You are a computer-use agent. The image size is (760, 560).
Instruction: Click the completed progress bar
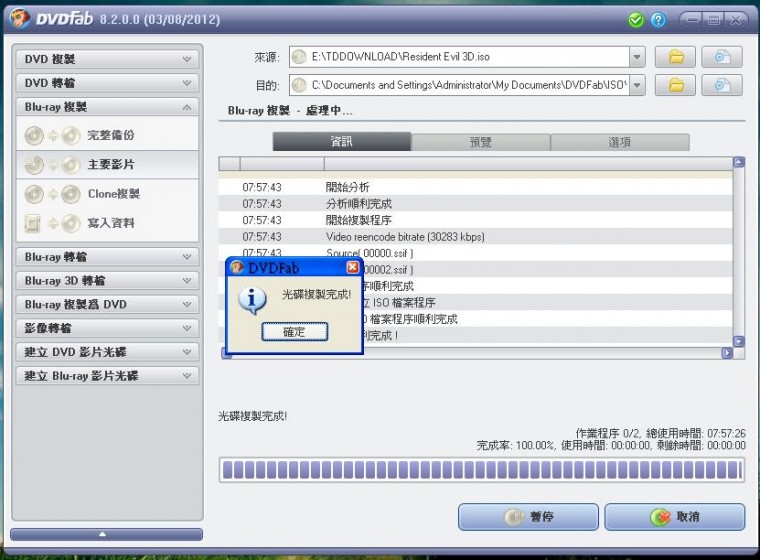(480, 470)
